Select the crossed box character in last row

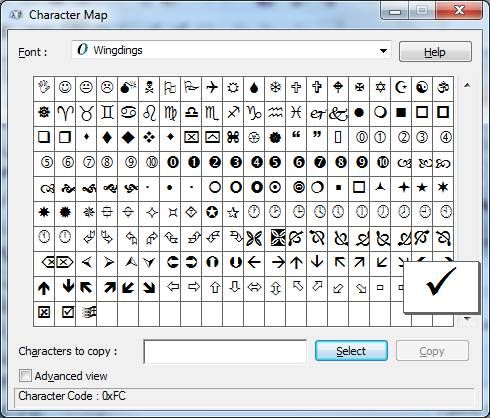coord(44,313)
